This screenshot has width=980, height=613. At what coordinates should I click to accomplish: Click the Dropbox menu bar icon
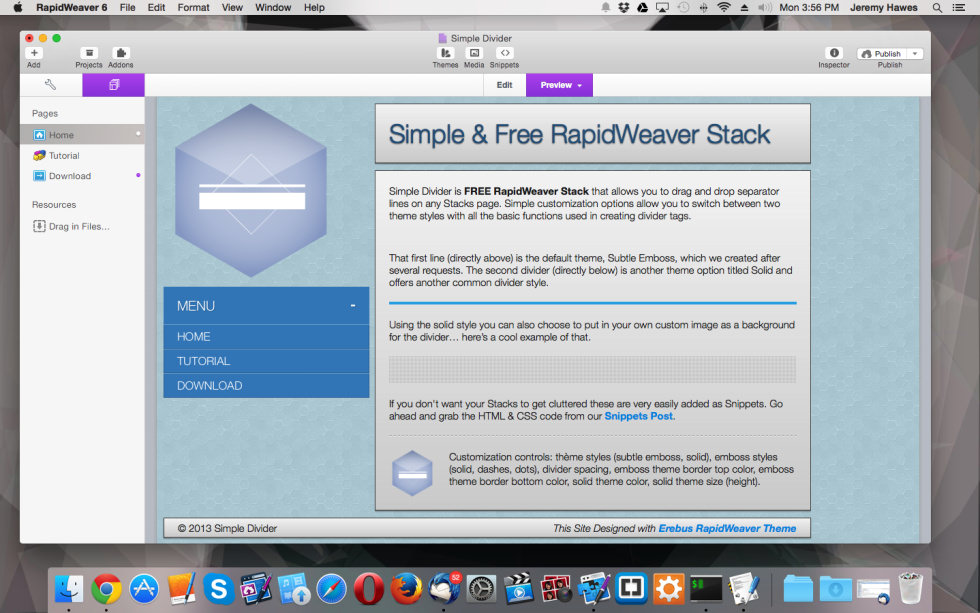point(623,7)
